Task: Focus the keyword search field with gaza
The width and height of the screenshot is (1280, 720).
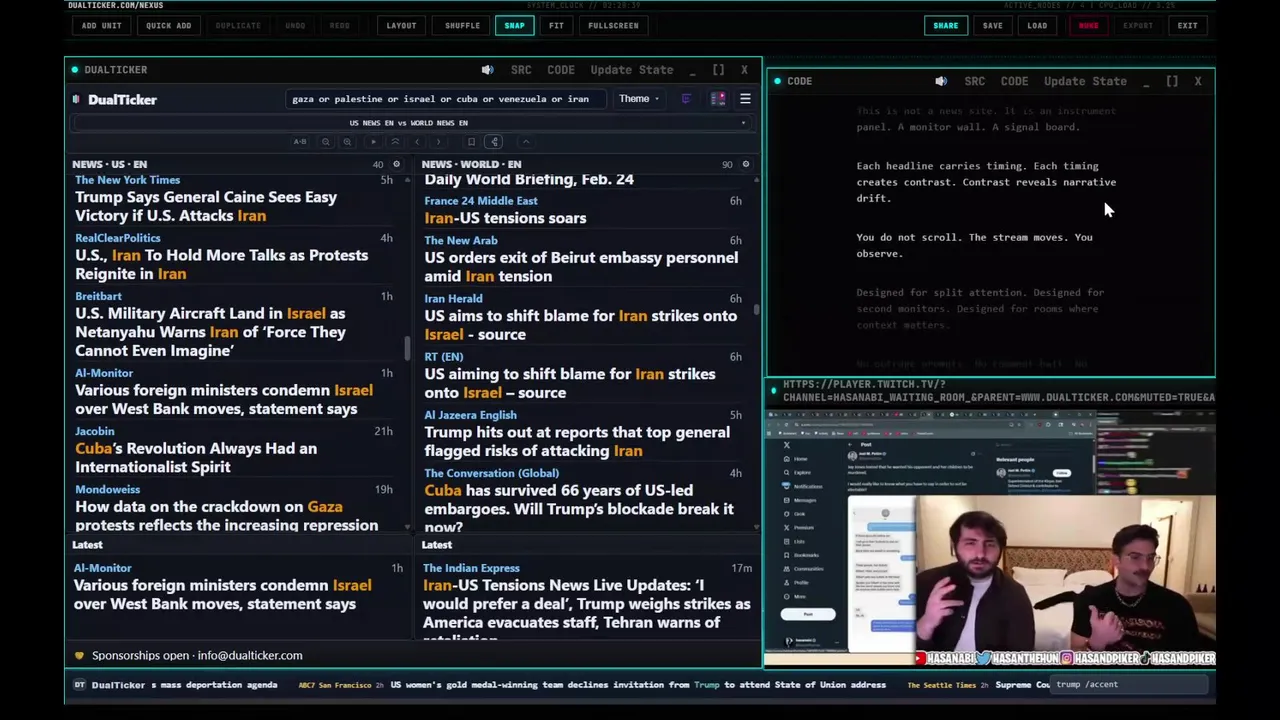Action: pyautogui.click(x=445, y=99)
